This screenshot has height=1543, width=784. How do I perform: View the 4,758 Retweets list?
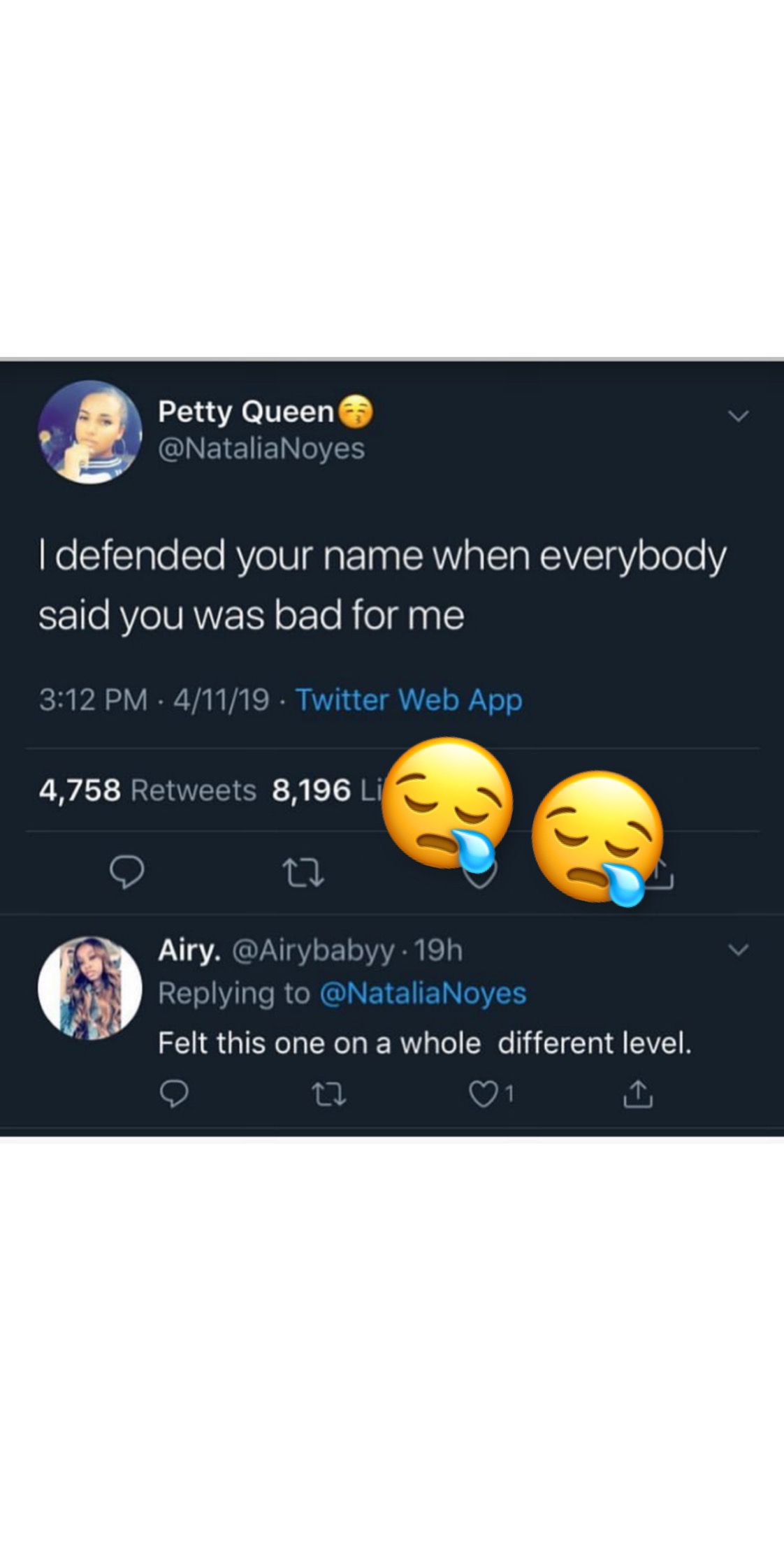pos(148,790)
